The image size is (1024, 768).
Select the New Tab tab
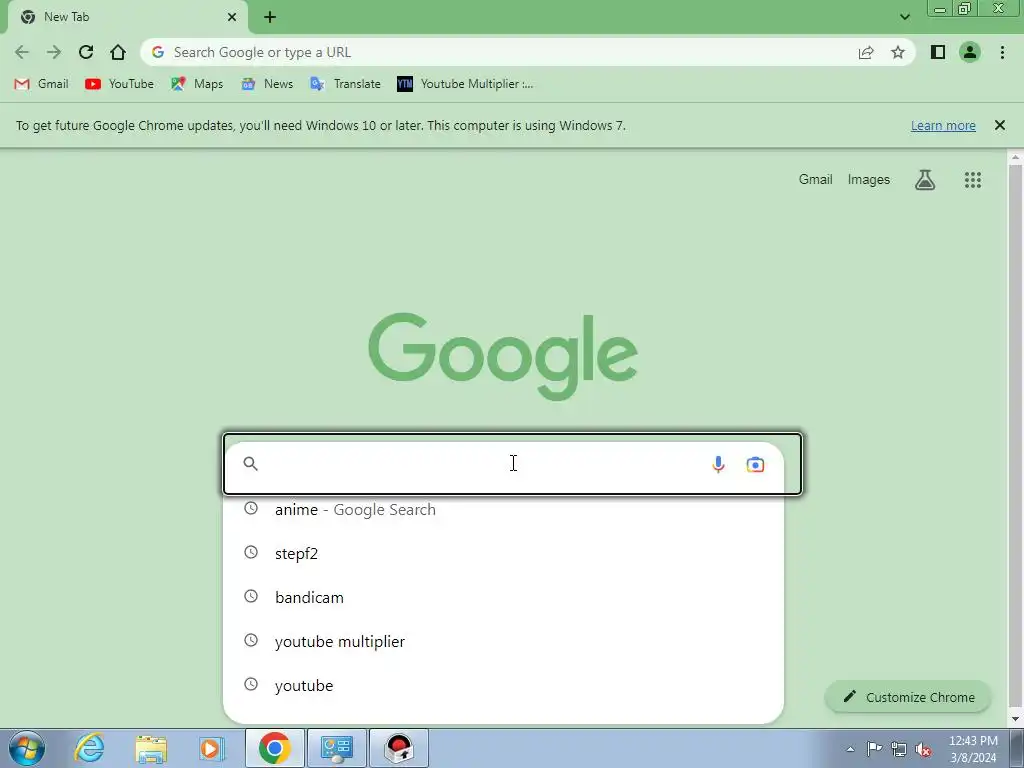128,17
